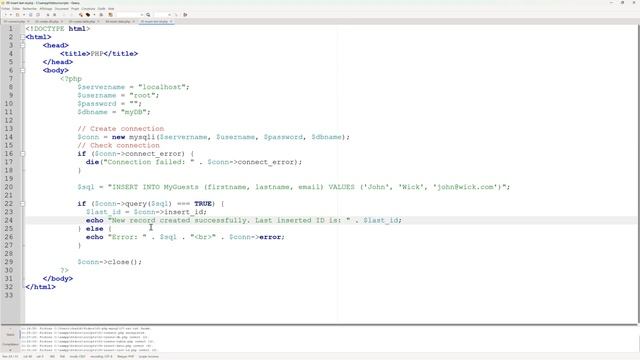Switch to the 02-create-db.php tab
Image resolution: width=640 pixels, height=360 pixels.
click(47, 21)
